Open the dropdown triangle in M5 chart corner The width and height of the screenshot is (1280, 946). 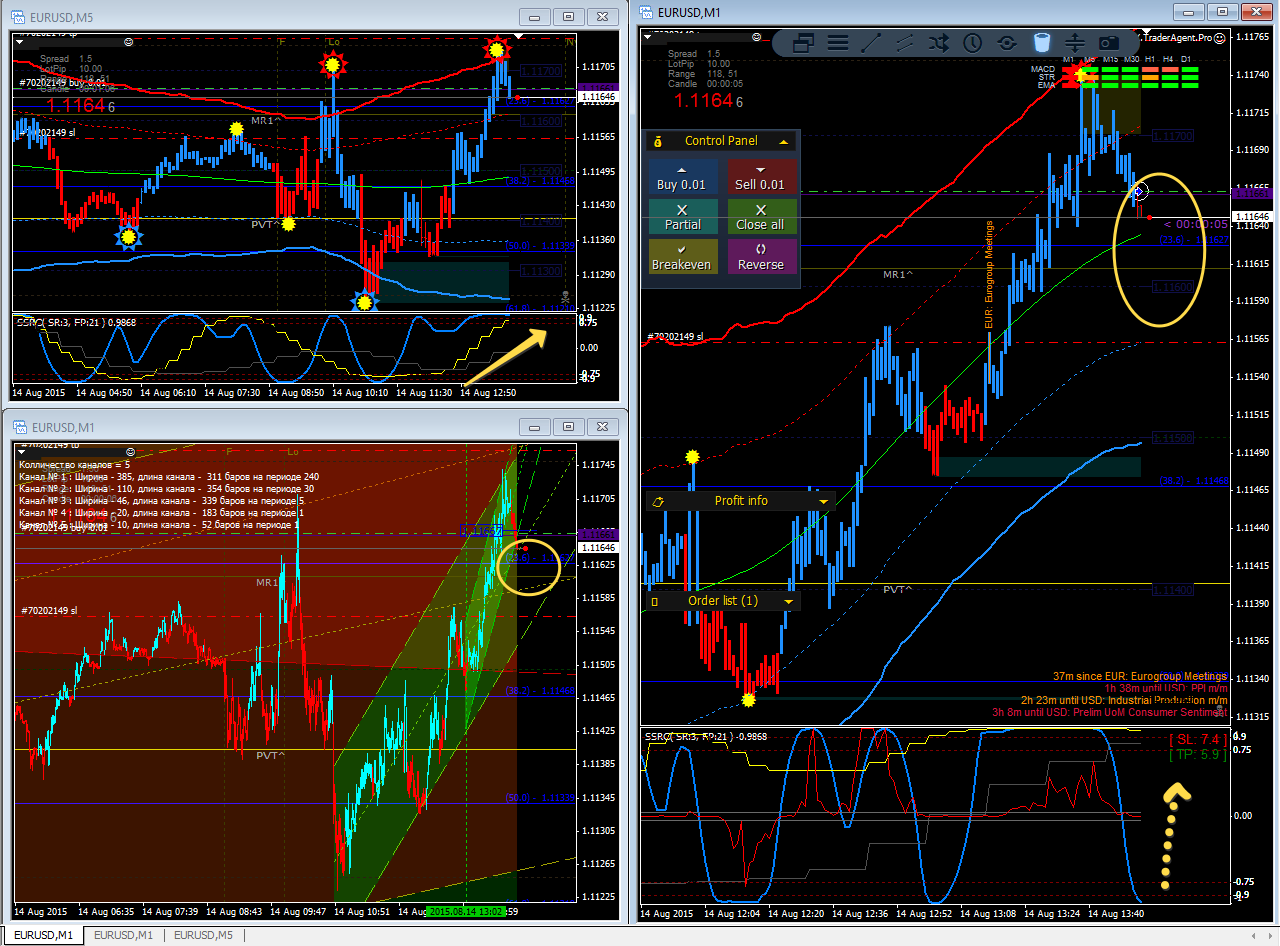coord(19,40)
